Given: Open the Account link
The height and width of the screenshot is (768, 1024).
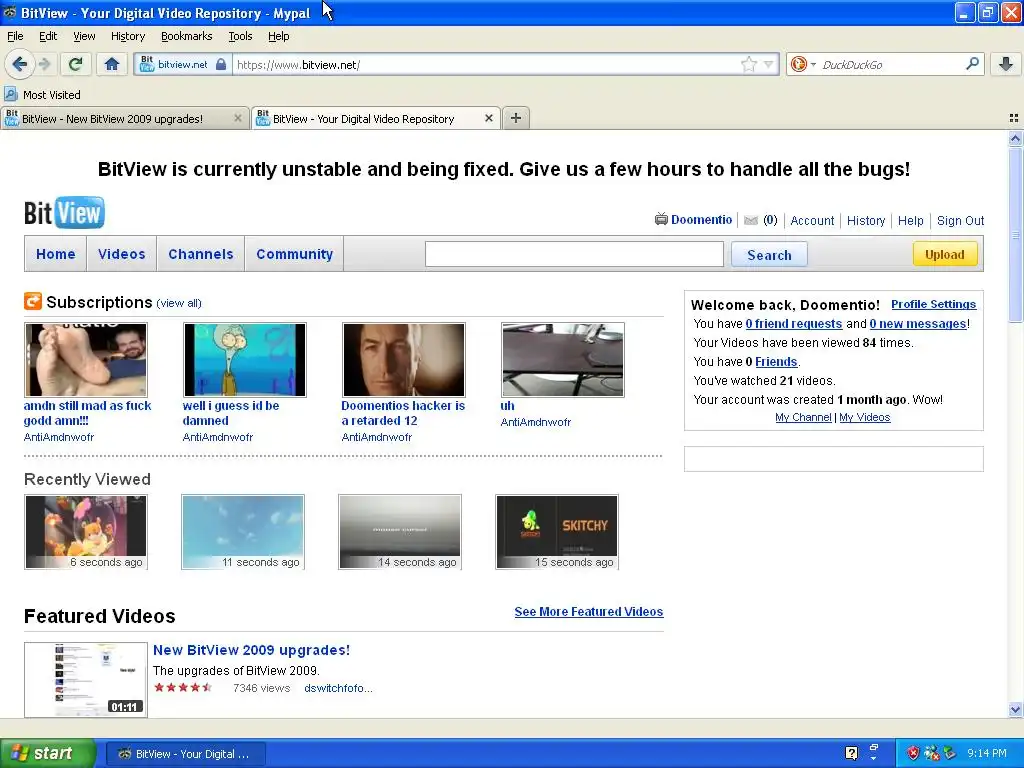Looking at the screenshot, I should coord(812,221).
